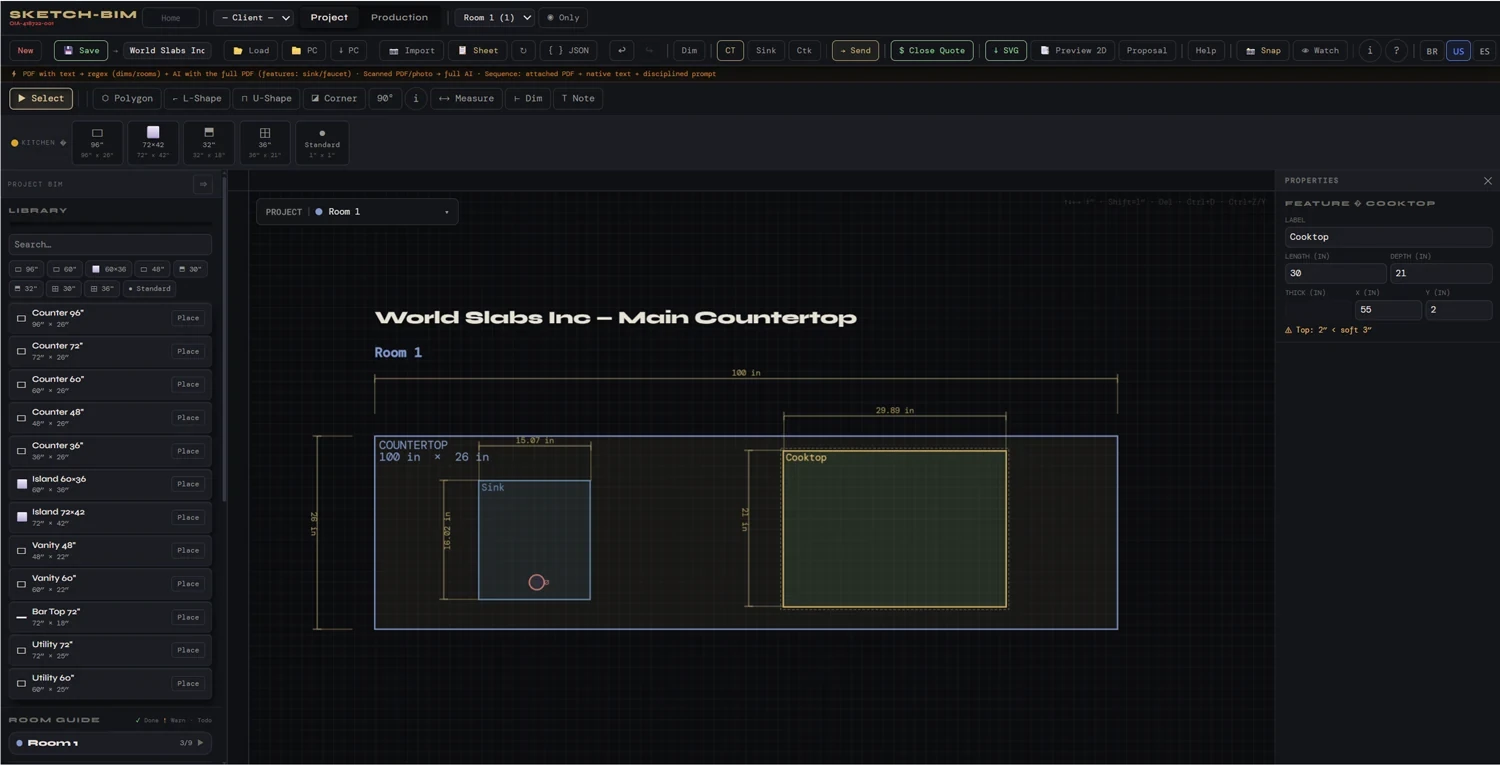Toggle the Dim layer in top toolbar
The width and height of the screenshot is (1500, 765).
click(x=689, y=50)
